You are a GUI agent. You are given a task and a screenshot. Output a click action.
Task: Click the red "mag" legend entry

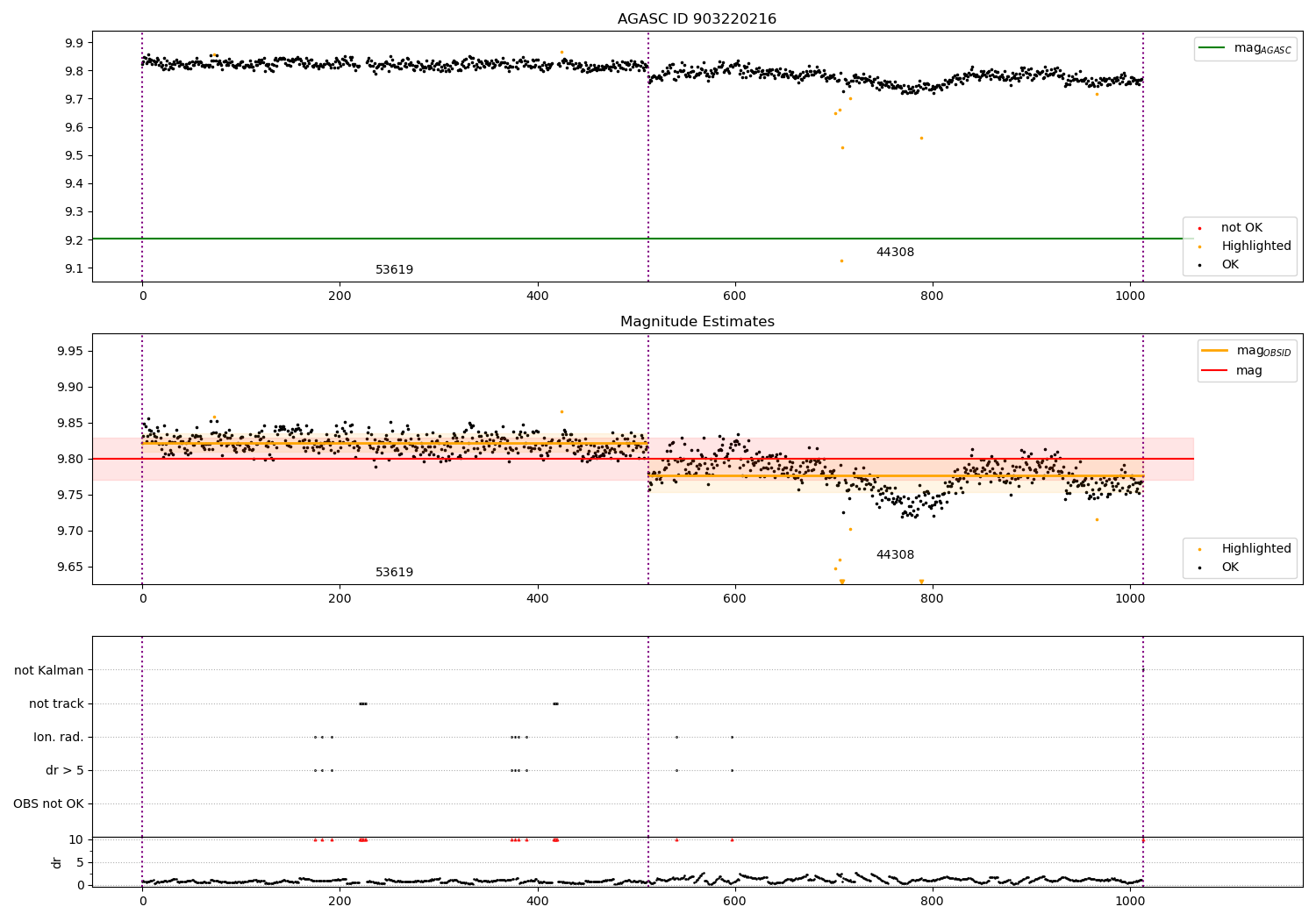point(1232,370)
